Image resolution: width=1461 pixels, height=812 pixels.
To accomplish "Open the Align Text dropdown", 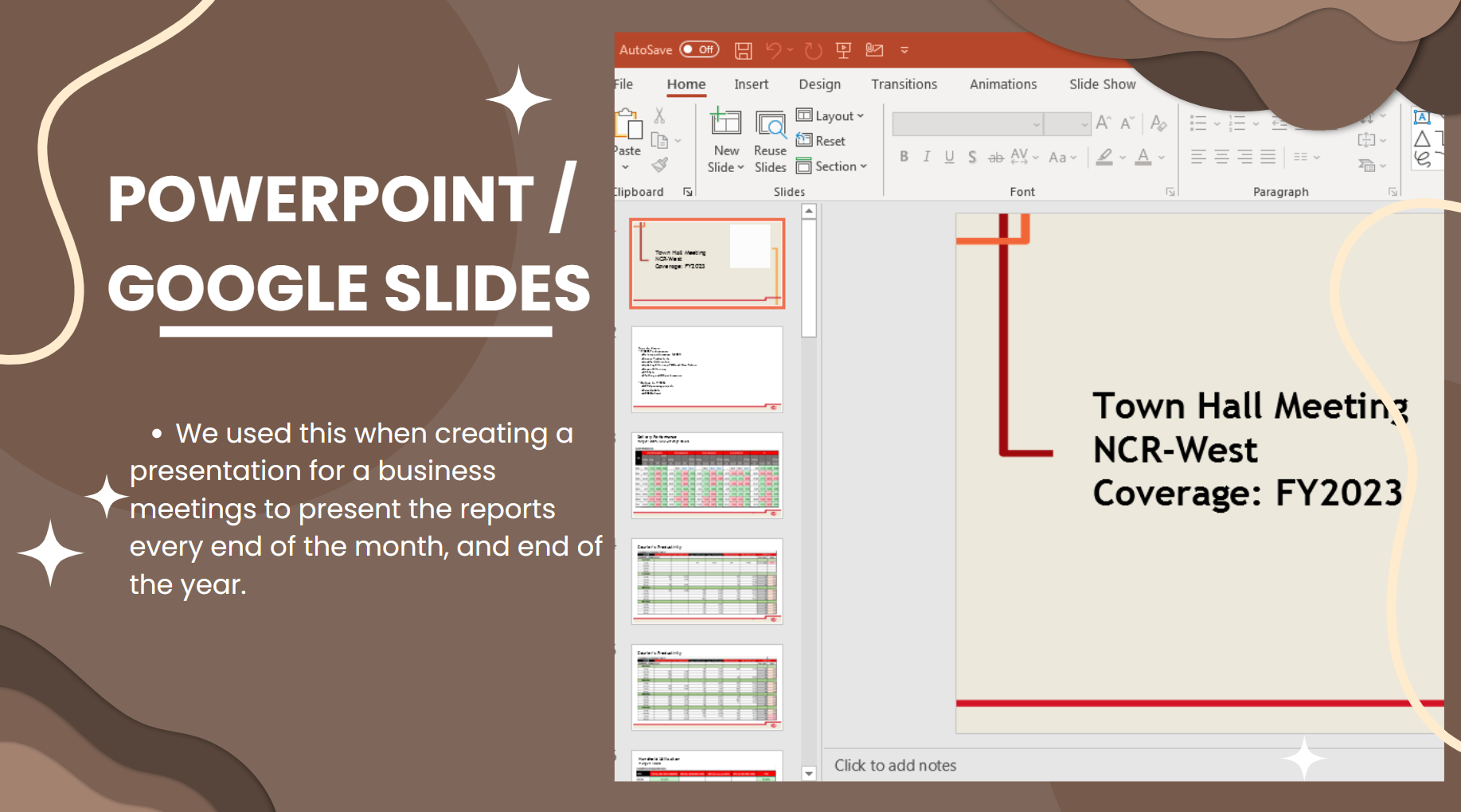I will [1371, 141].
